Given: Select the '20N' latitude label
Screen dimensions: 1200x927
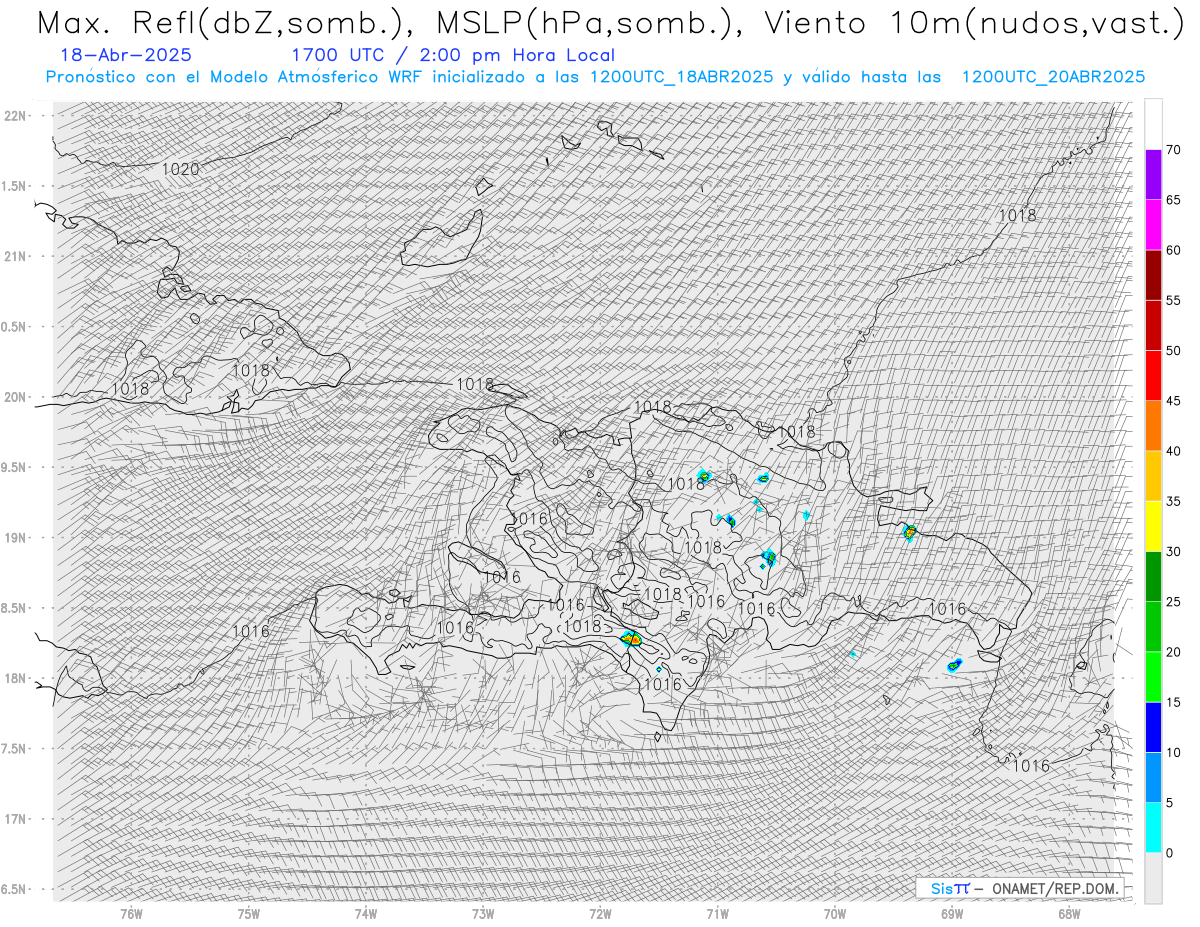Looking at the screenshot, I should [16, 397].
